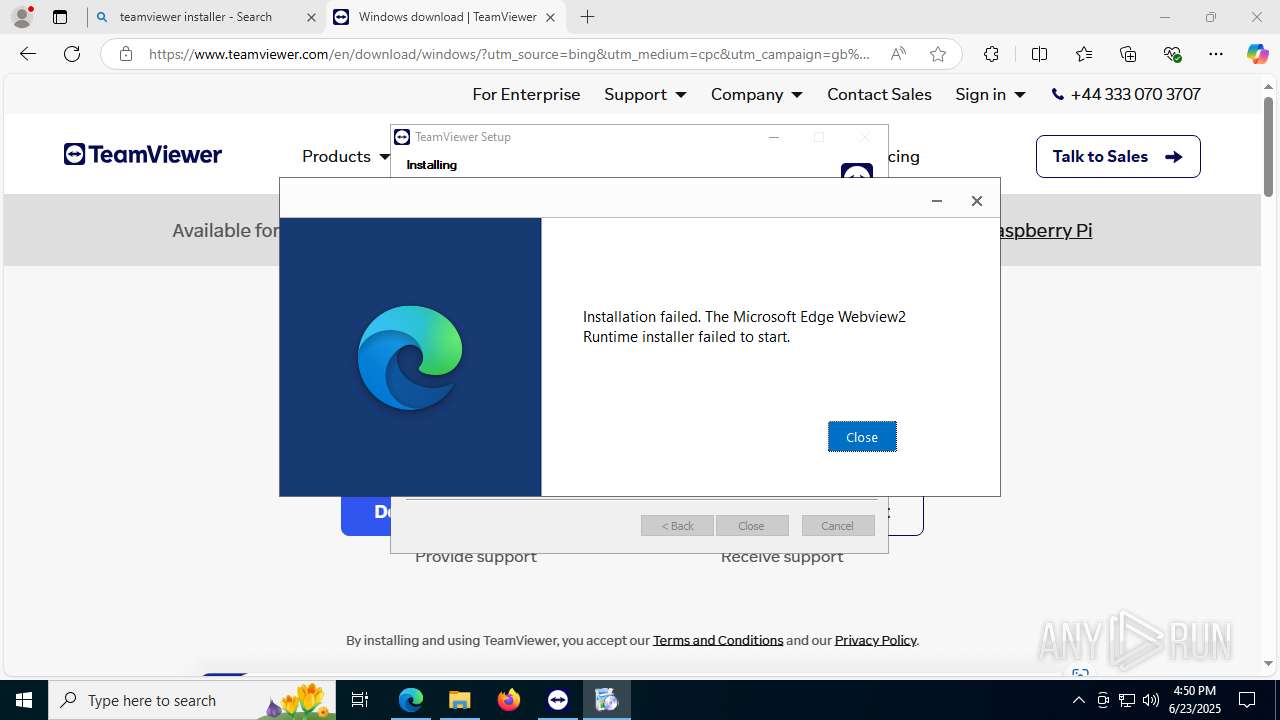Screen dimensions: 1280x720
Task: Open a new browser tab
Action: click(x=587, y=17)
